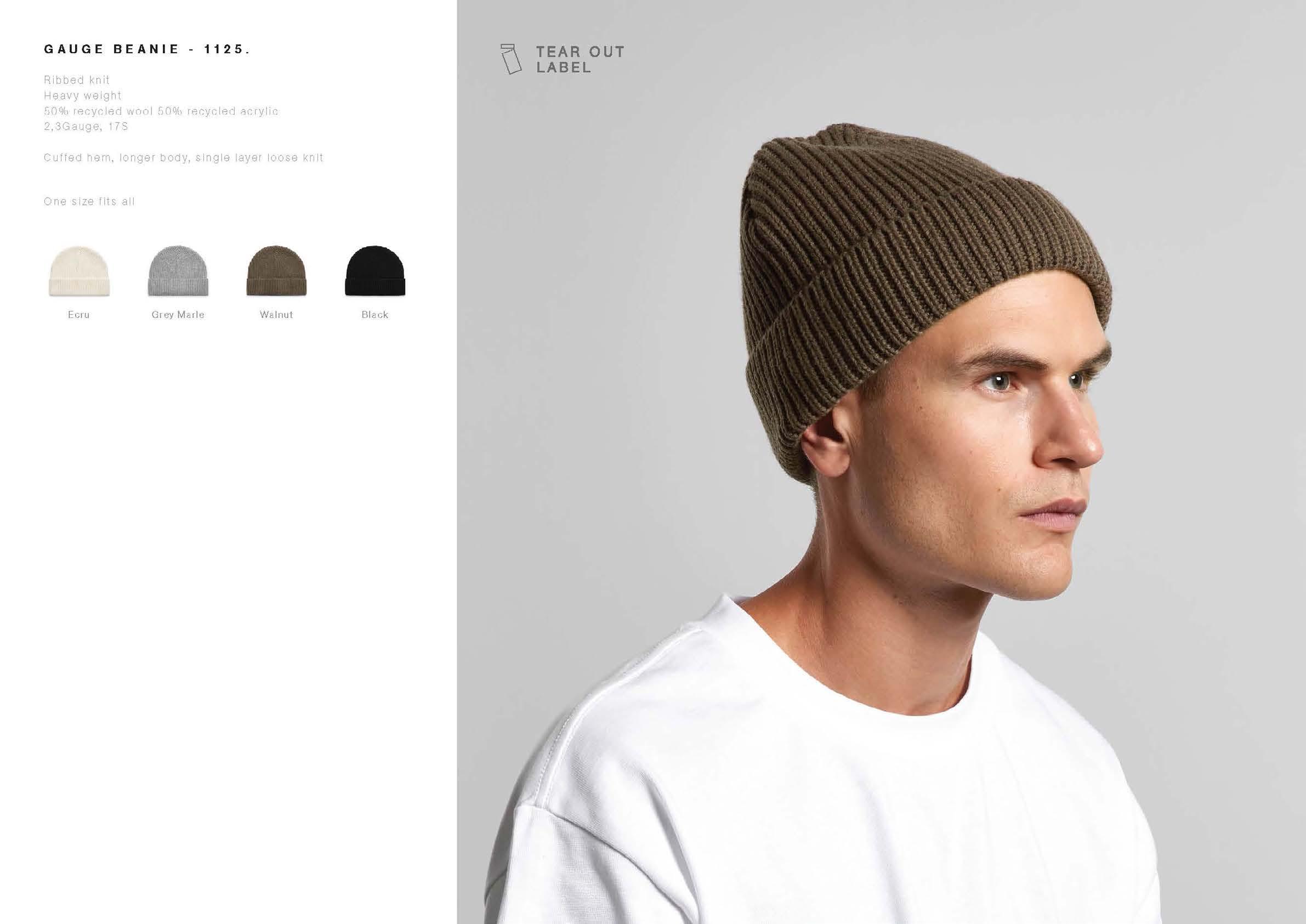
Task: Click the '2,3Gauge, 17S' specification text
Action: pyautogui.click(x=86, y=126)
